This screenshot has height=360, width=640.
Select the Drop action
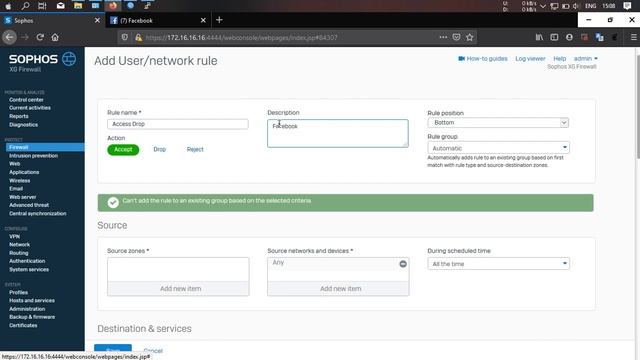point(160,149)
